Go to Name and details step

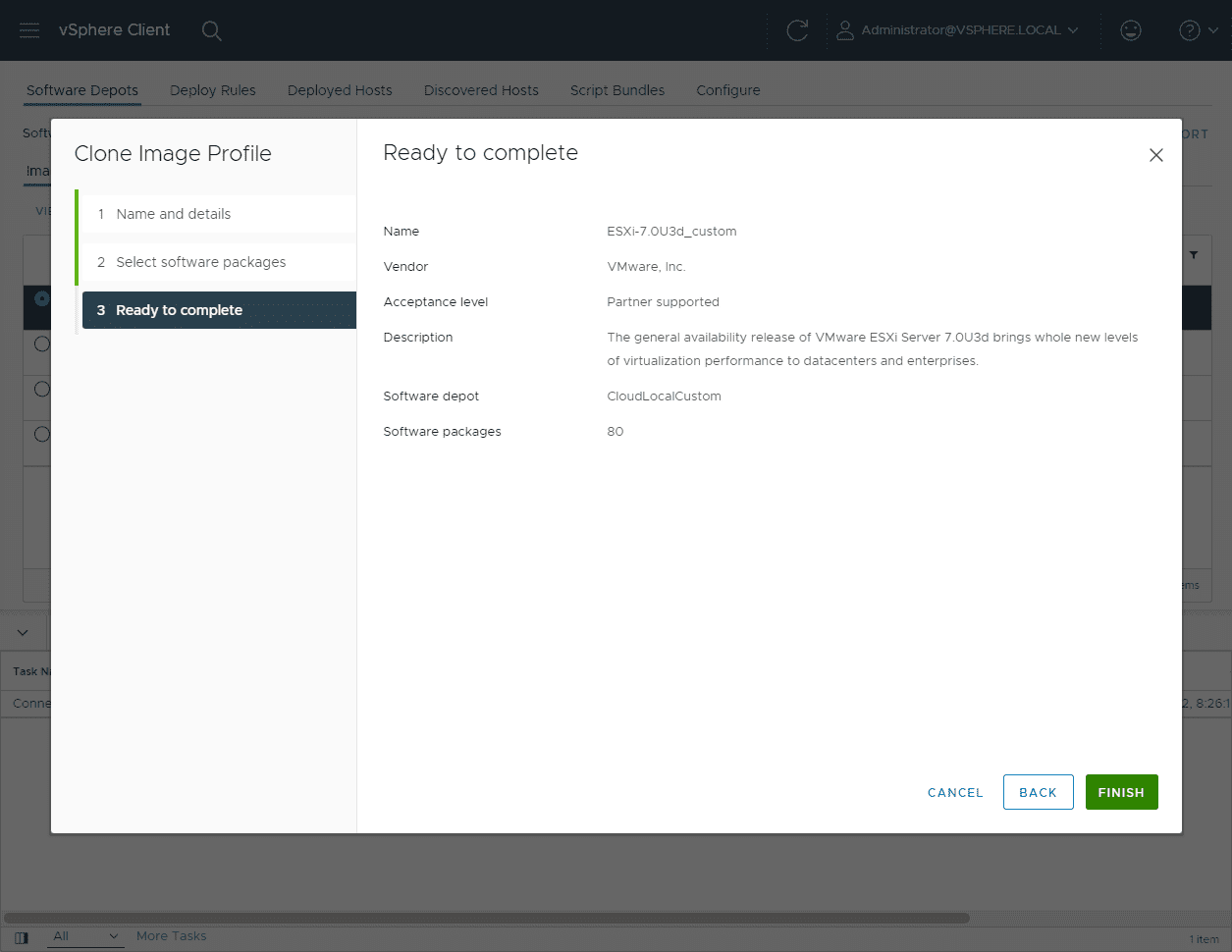click(174, 214)
